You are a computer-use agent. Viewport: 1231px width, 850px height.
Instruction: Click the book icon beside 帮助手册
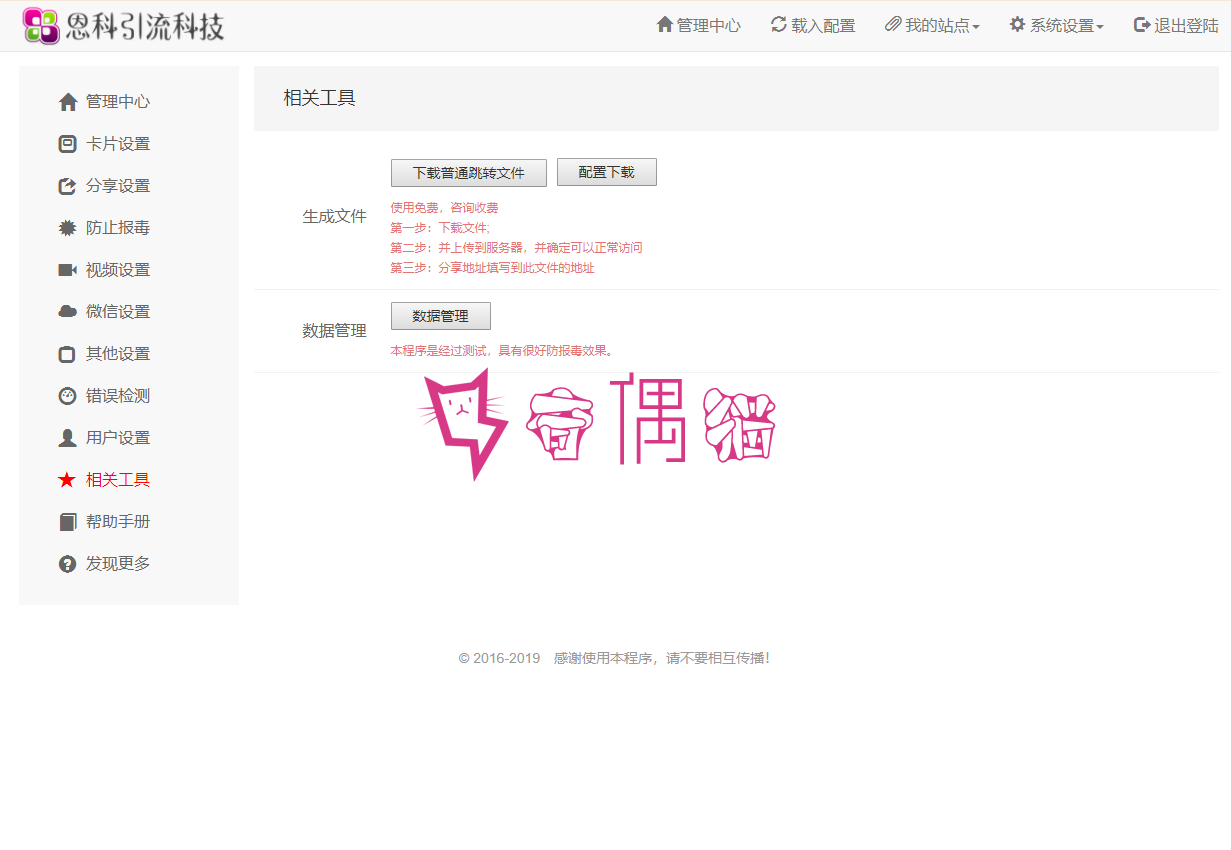point(67,522)
